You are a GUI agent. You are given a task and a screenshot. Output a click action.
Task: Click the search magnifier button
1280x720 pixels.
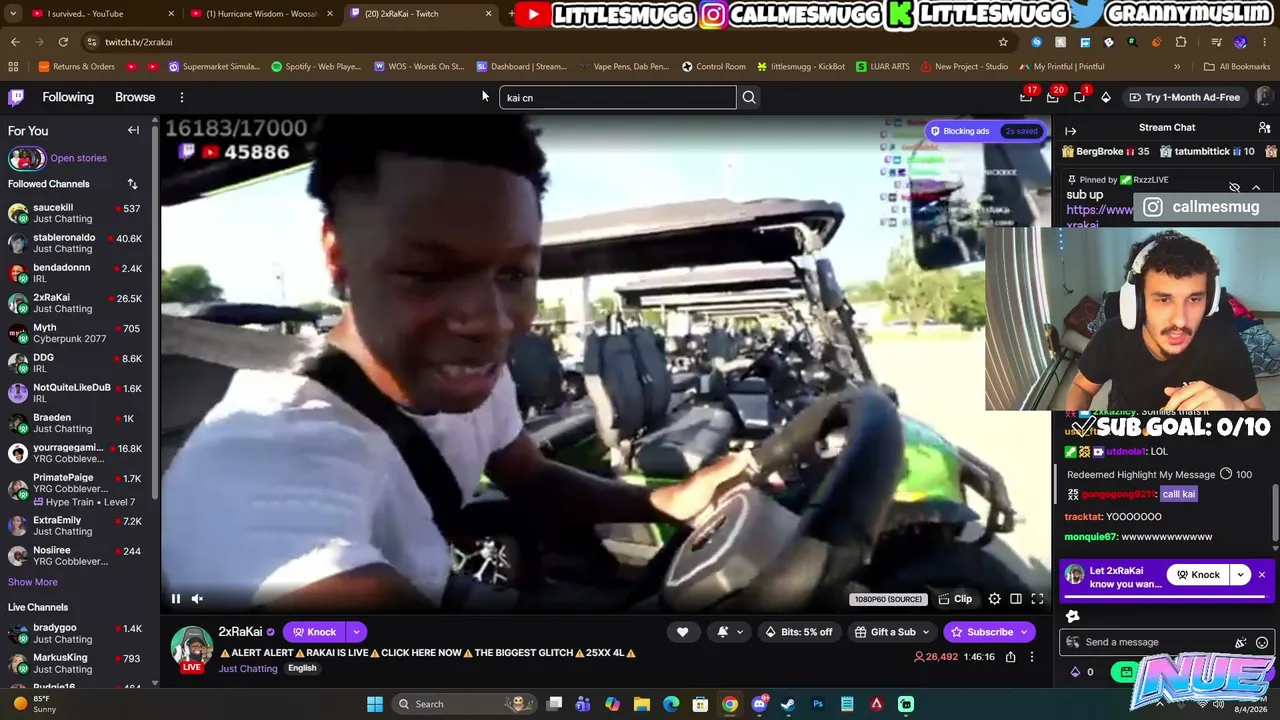pos(749,97)
